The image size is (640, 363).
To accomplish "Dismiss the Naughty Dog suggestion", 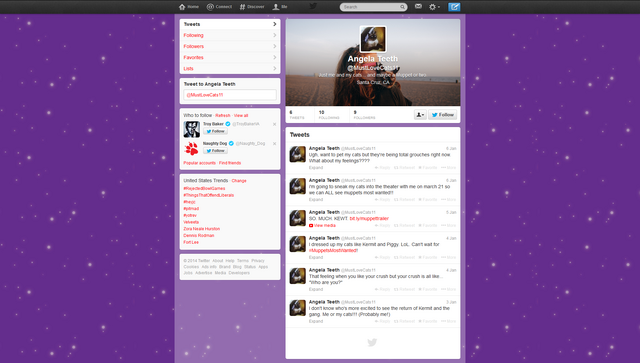I will click(274, 144).
